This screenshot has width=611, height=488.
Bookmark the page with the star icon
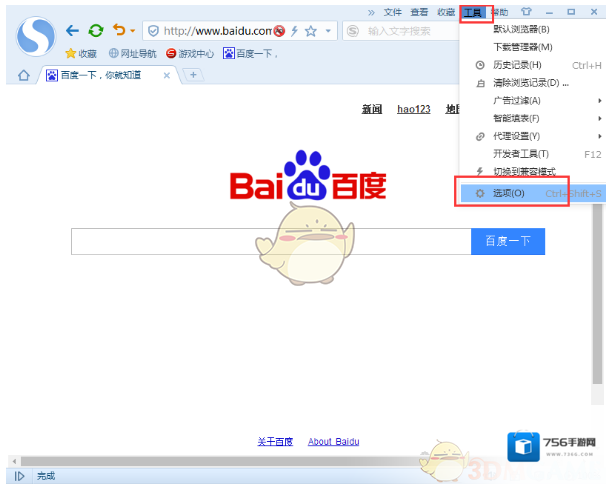pyautogui.click(x=310, y=31)
